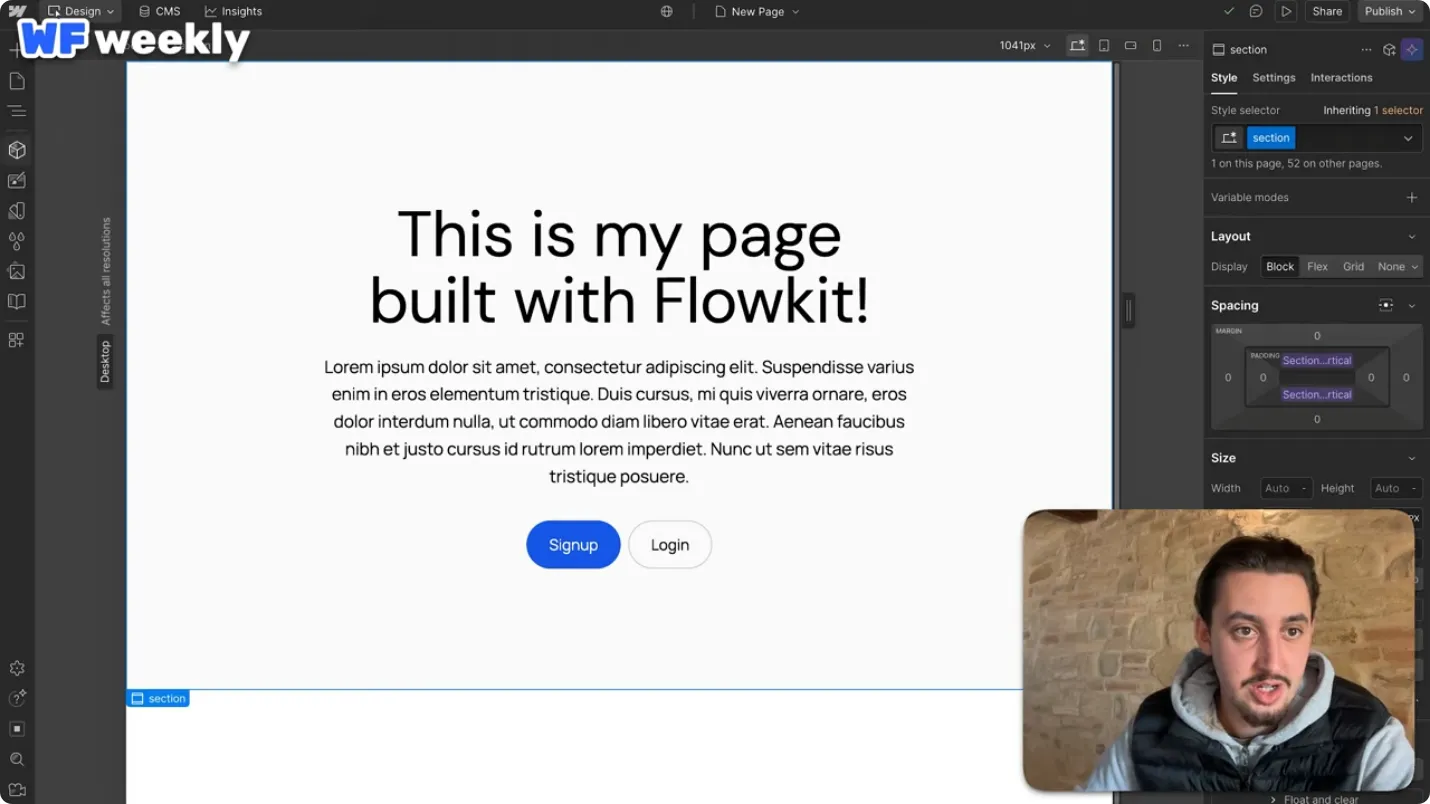Click bottom padding Section...rtical variable
1430x804 pixels.
click(x=1317, y=395)
